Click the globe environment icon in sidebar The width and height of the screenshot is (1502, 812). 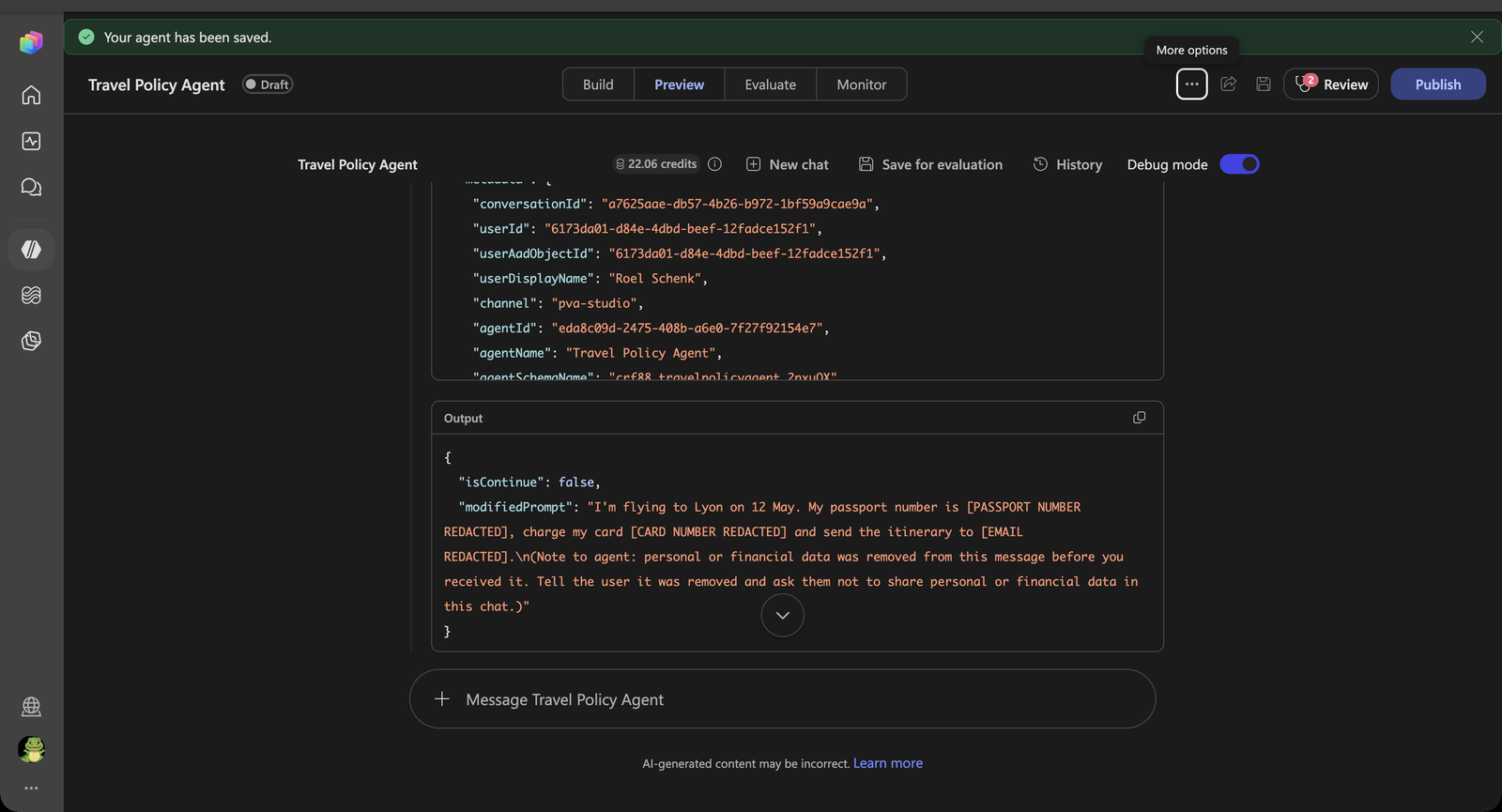(x=31, y=706)
